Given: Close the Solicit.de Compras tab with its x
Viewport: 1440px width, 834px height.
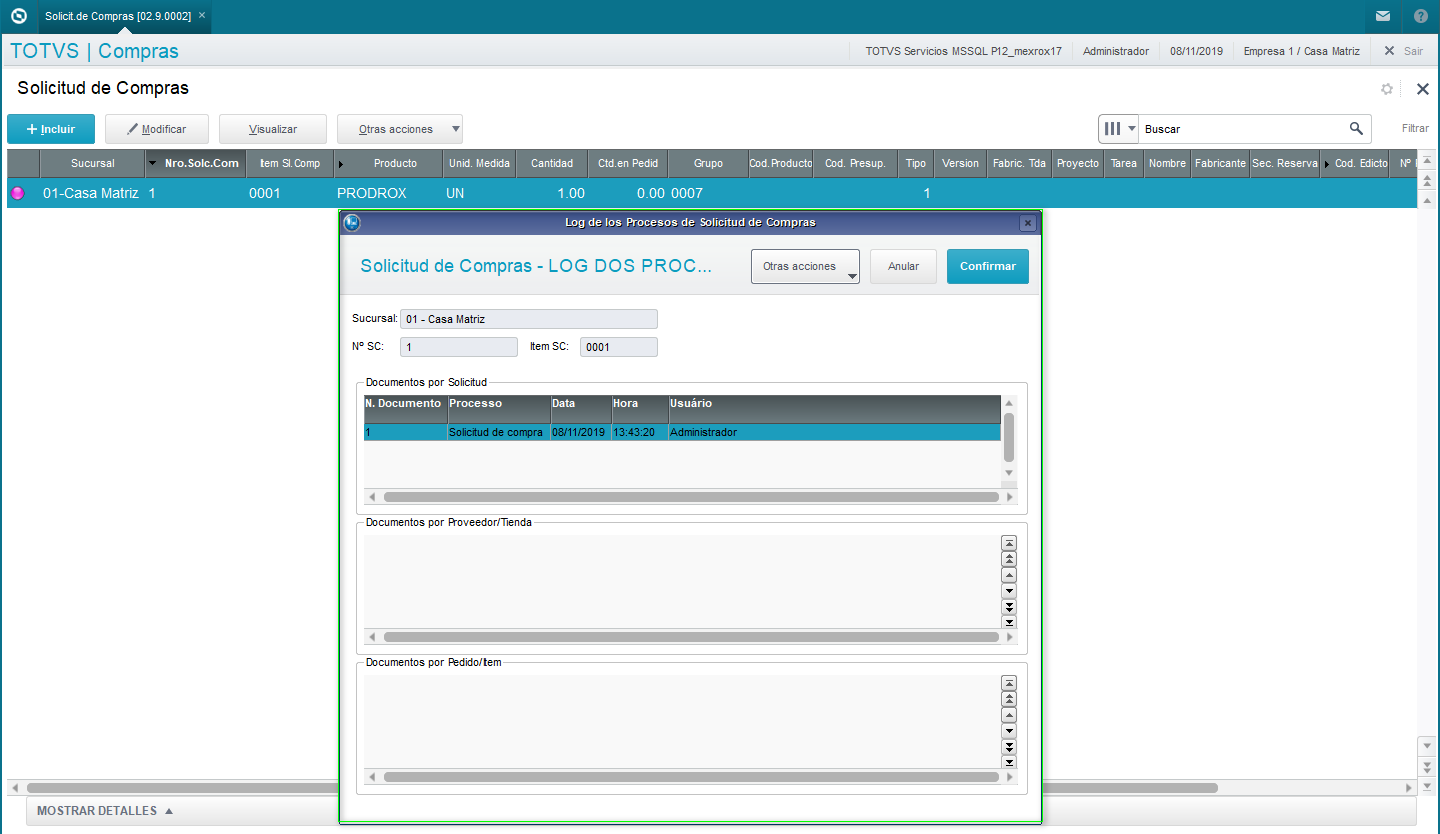Looking at the screenshot, I should coord(202,16).
